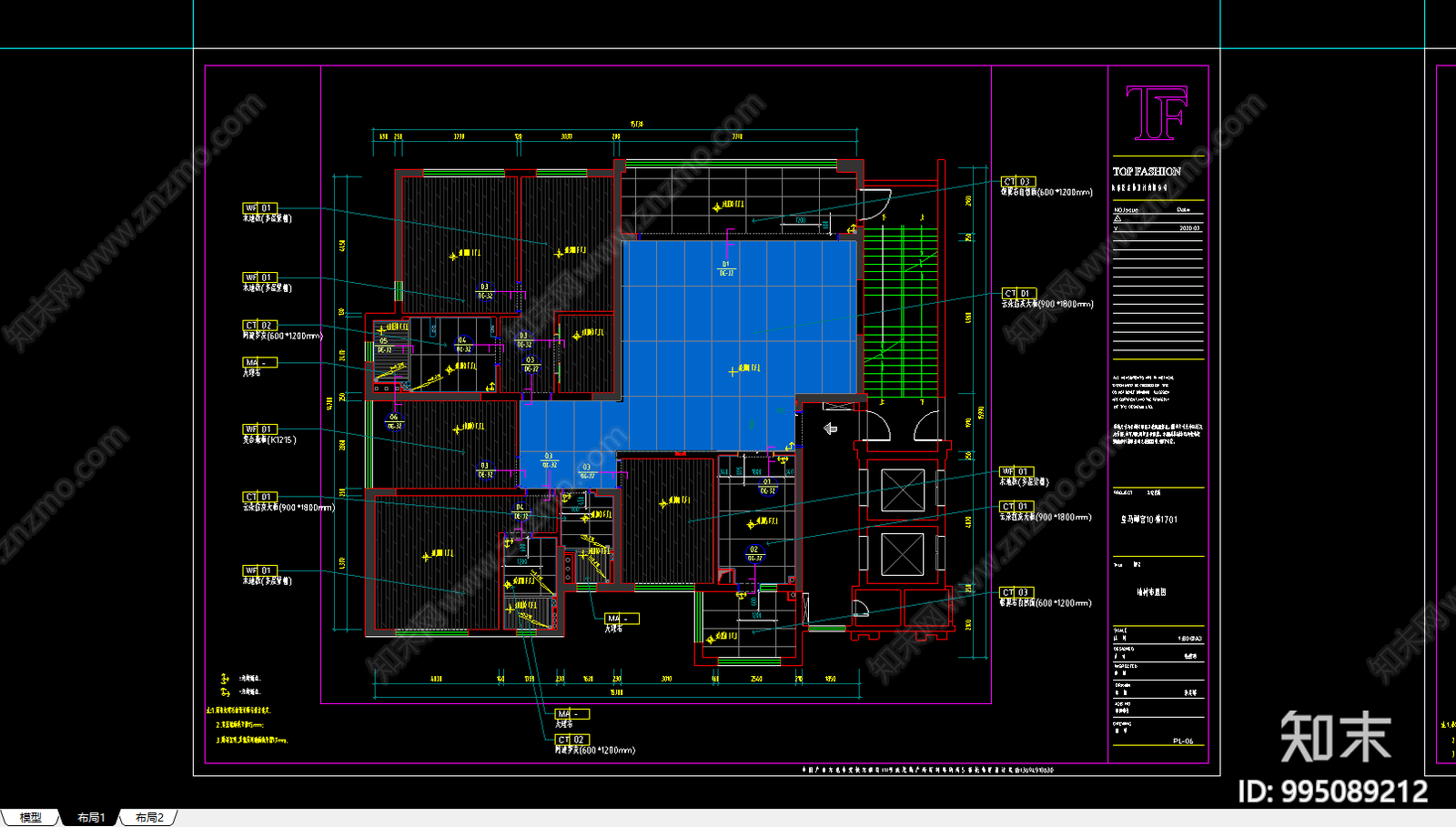Click the 2020-03 date in title block
Viewport: 1456px width, 827px height.
coord(1189,228)
